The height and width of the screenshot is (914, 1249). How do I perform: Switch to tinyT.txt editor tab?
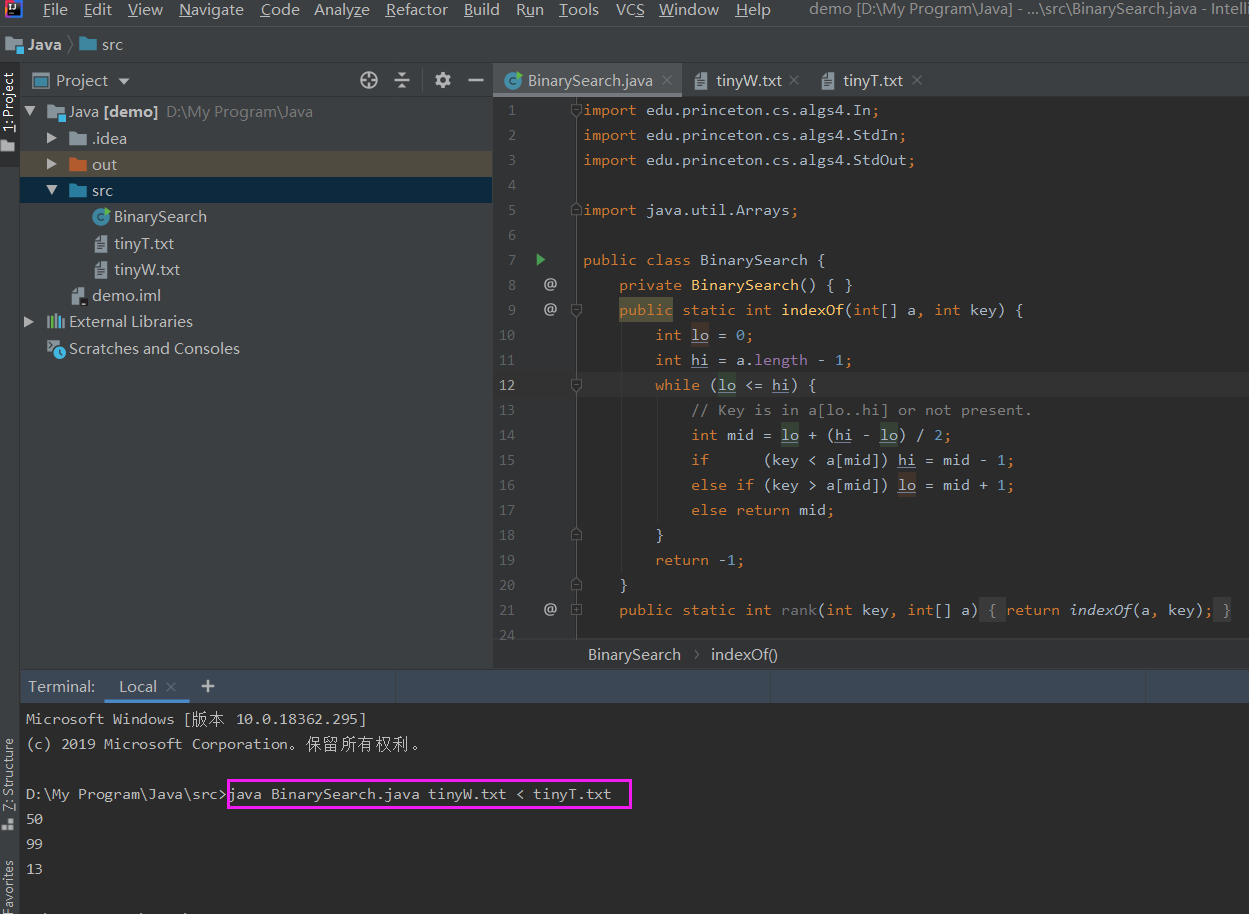(872, 81)
